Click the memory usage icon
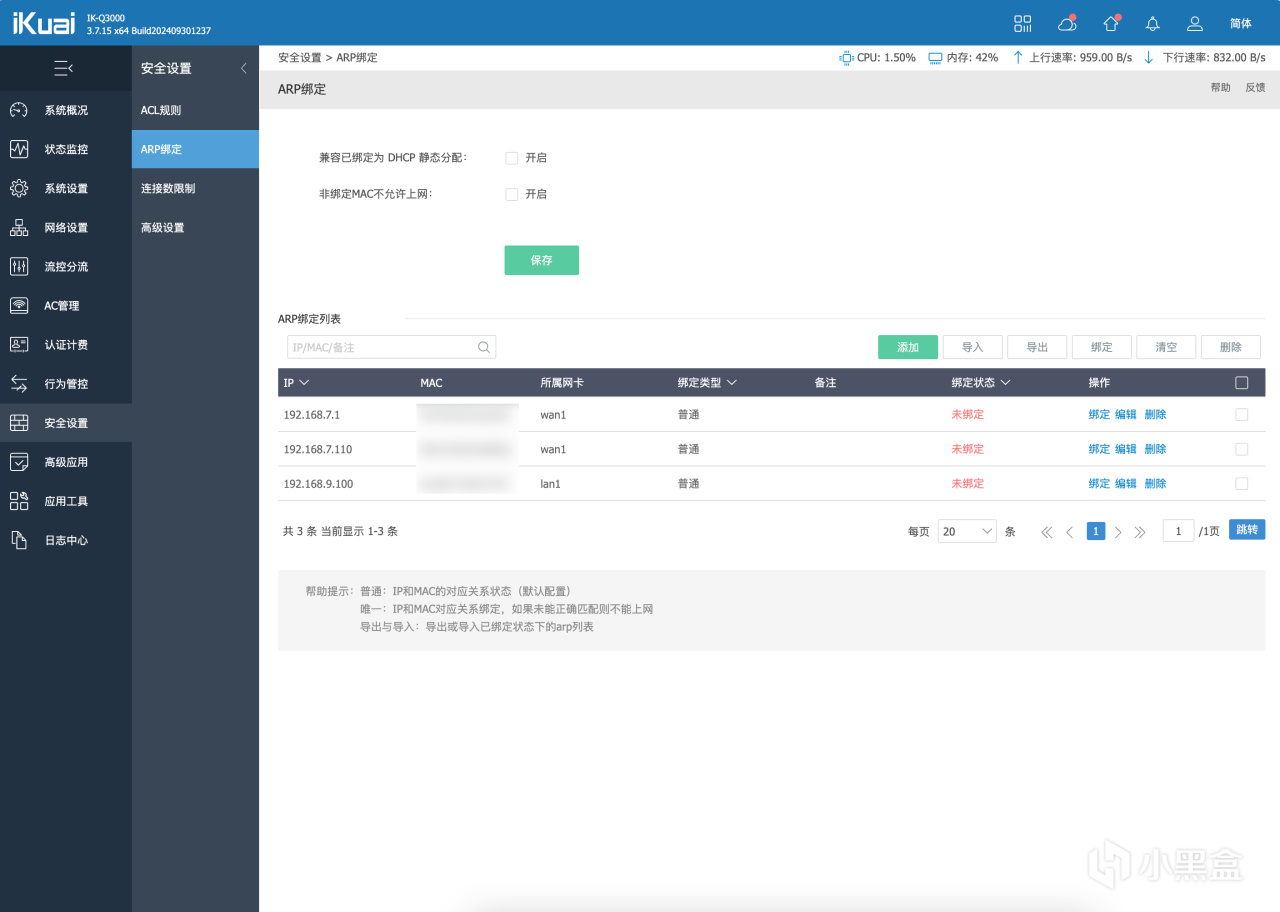This screenshot has height=912, width=1280. [x=935, y=58]
